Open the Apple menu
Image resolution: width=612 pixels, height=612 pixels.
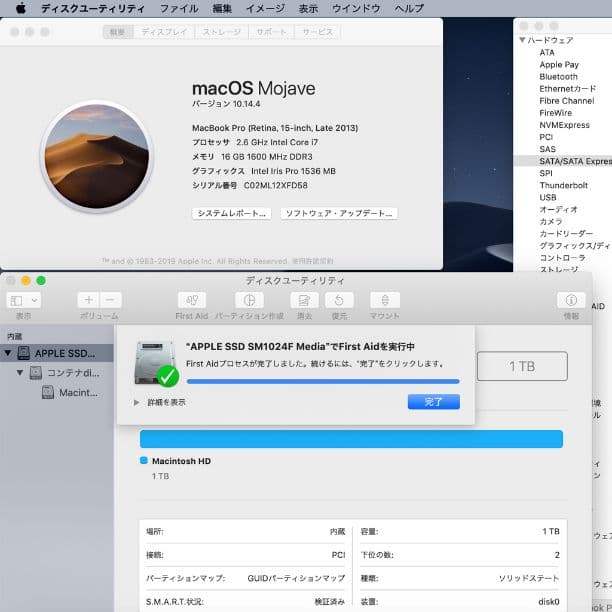[x=21, y=8]
